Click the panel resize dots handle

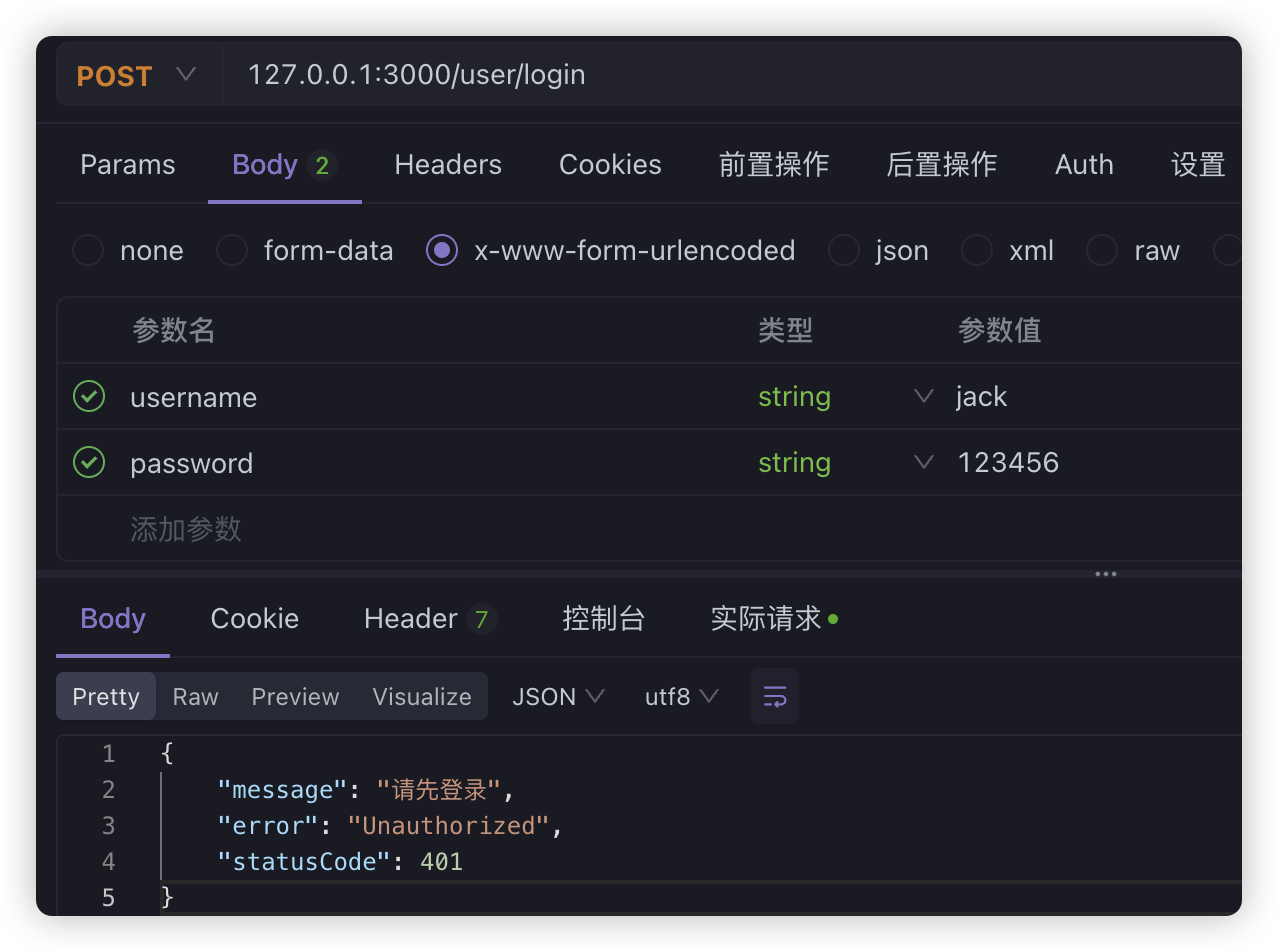click(x=1105, y=574)
